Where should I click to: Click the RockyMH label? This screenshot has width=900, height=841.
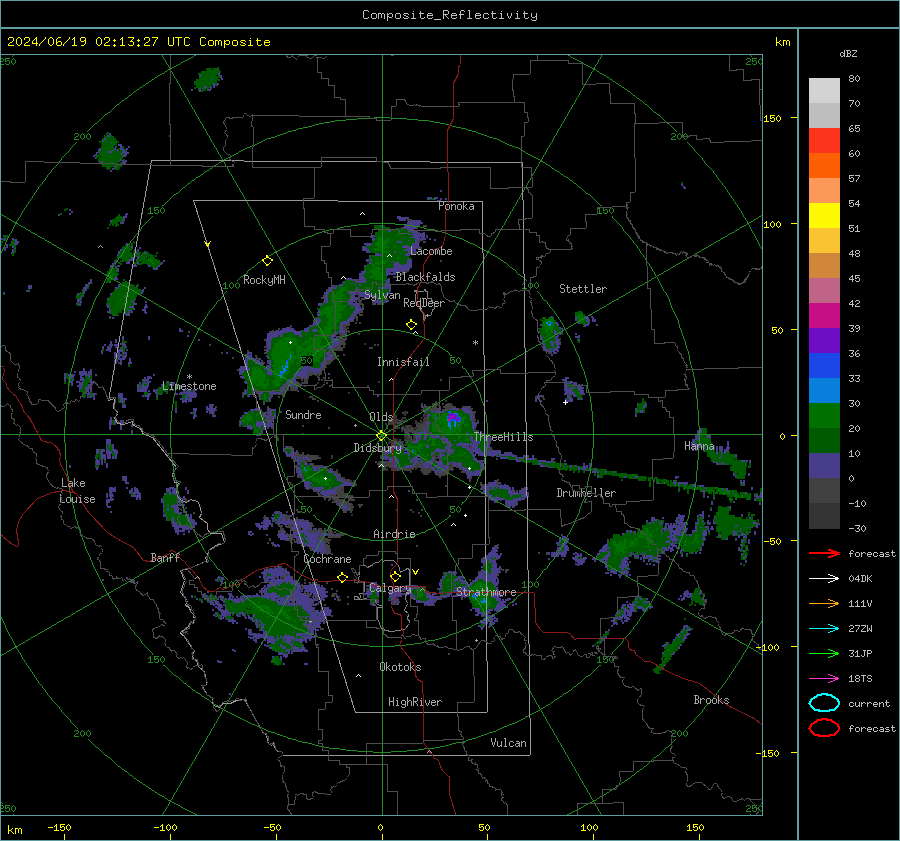click(264, 280)
